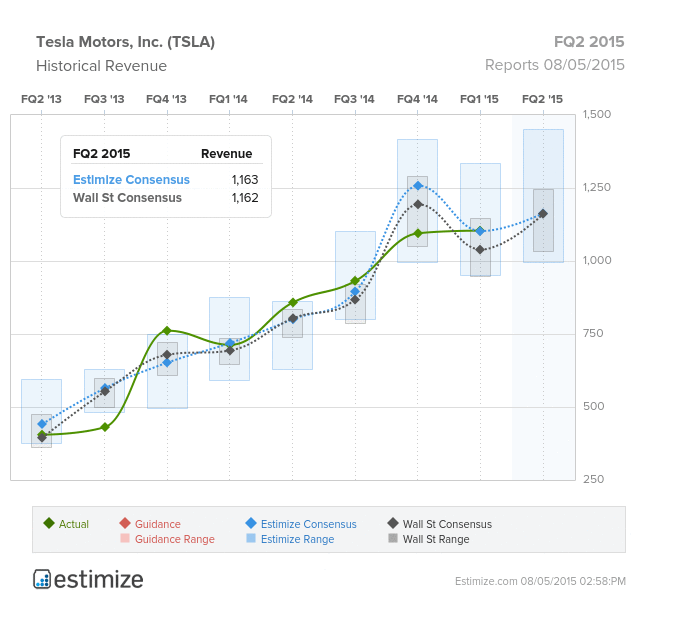
Task: Click the blue Estimize Range legend square
Action: point(251,538)
